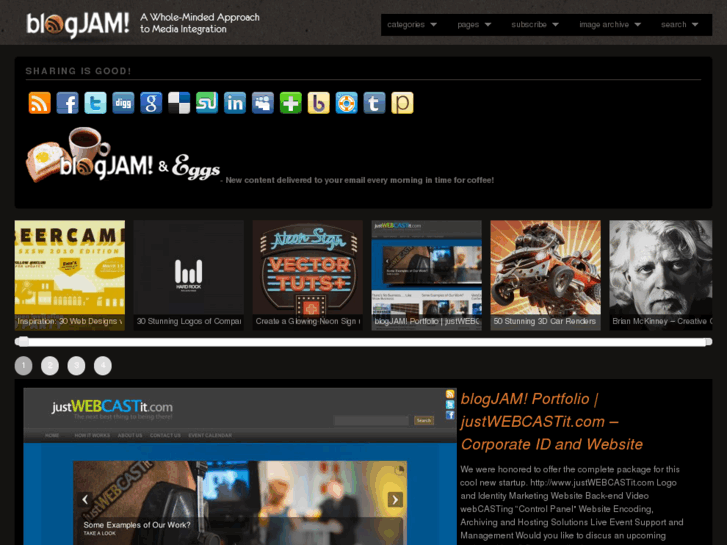The width and height of the screenshot is (727, 545).
Task: Open the Neon Sign Vector Tuts thumbnail
Action: point(307,275)
